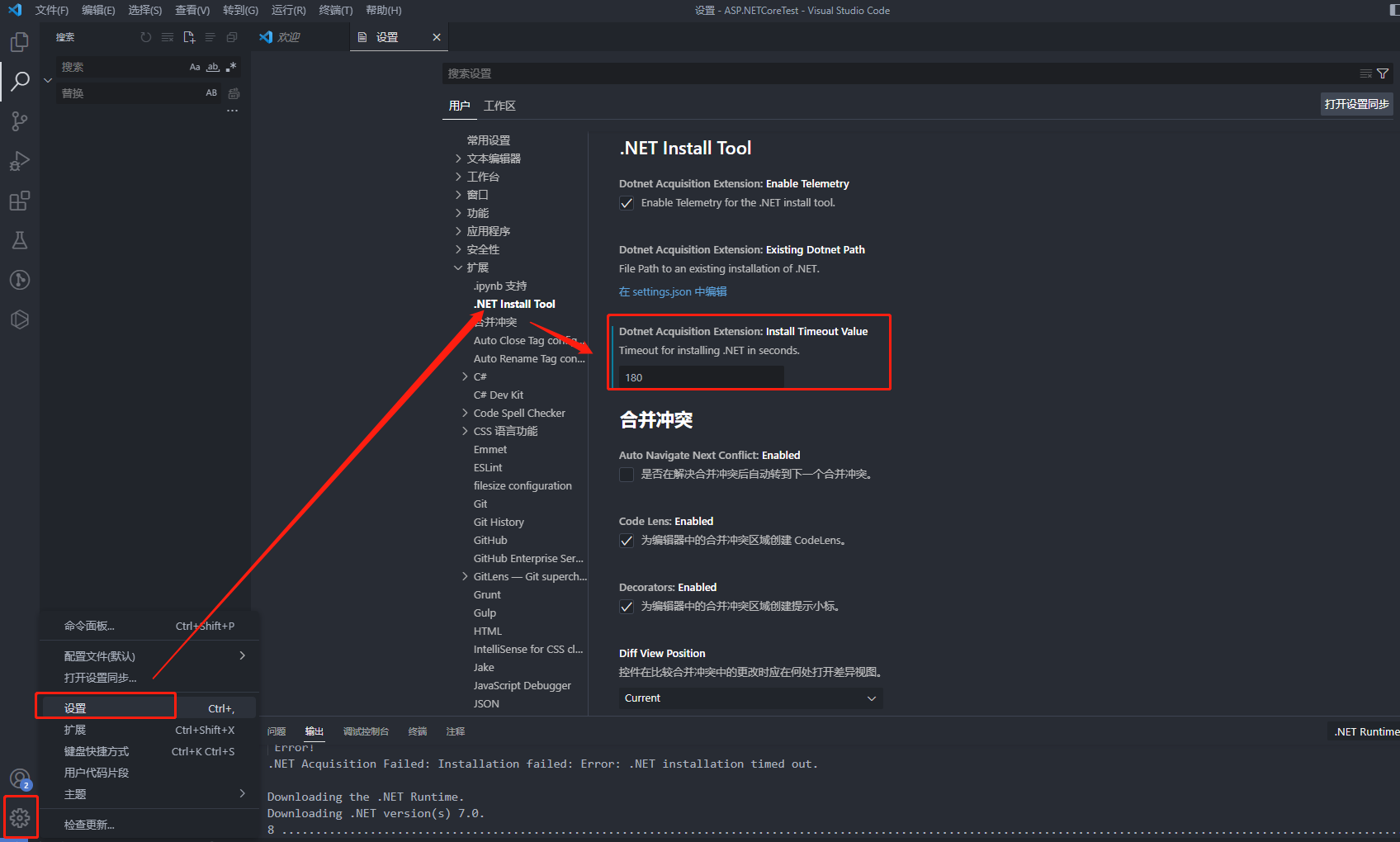Open Source Control view in activity bar

tap(20, 121)
